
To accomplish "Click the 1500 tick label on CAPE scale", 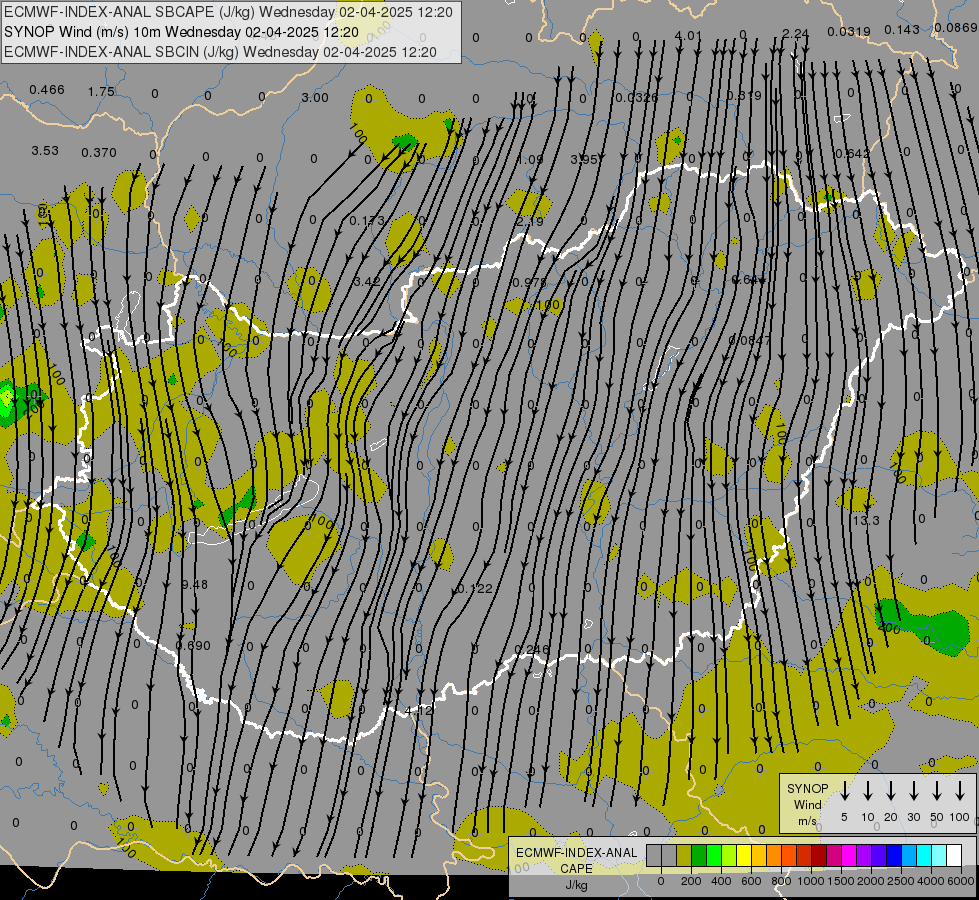I will pyautogui.click(x=841, y=881).
